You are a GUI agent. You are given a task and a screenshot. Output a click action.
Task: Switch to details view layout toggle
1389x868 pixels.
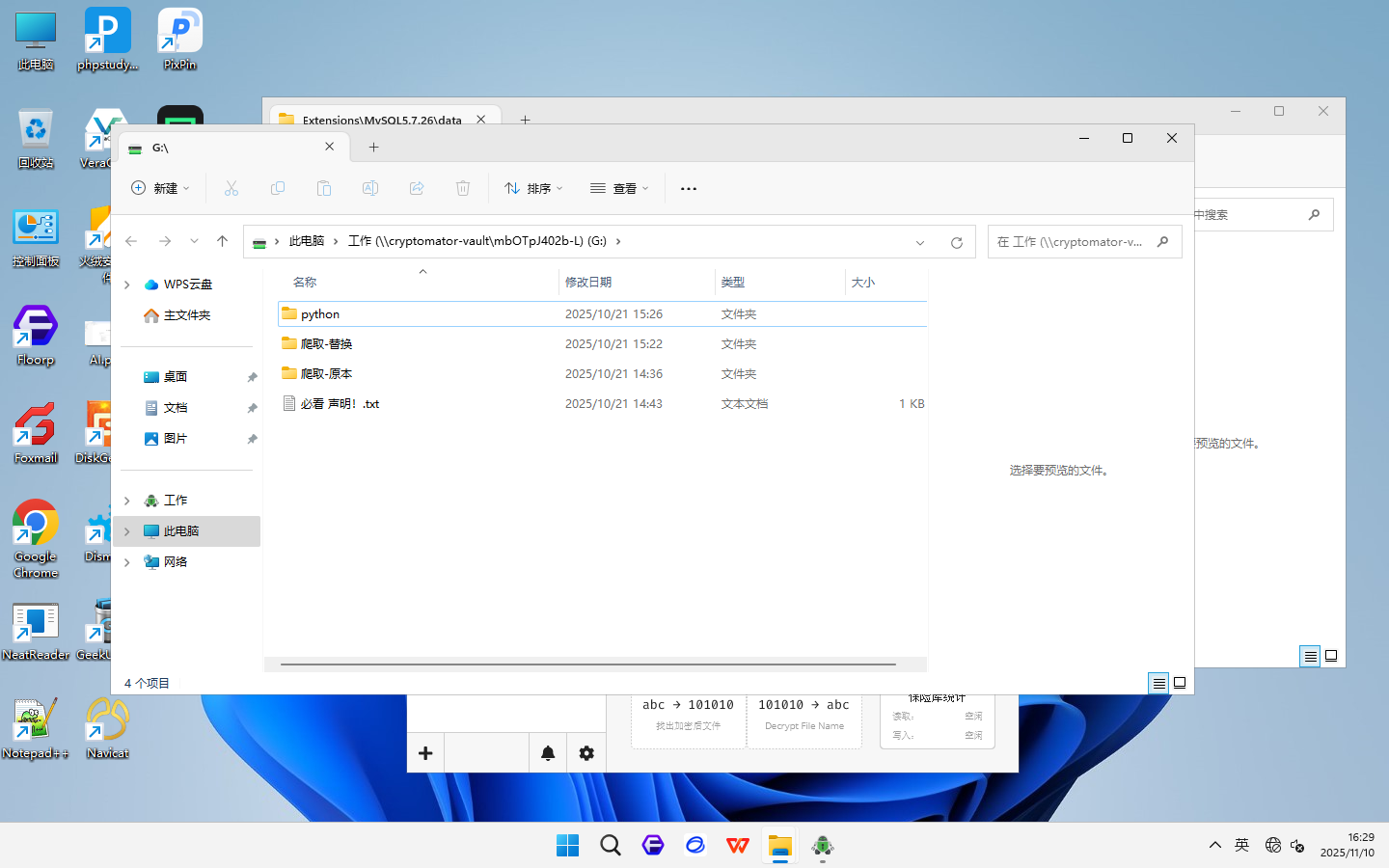tap(1158, 683)
